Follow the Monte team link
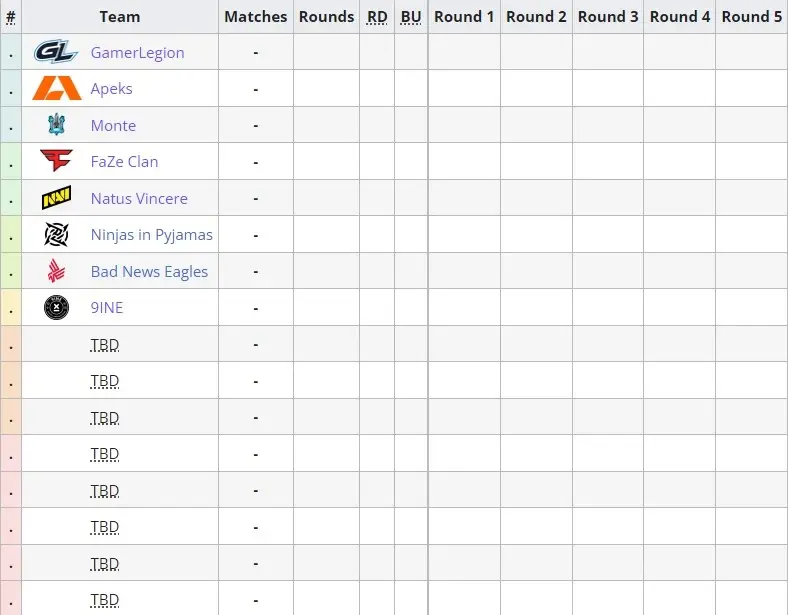 tap(114, 126)
